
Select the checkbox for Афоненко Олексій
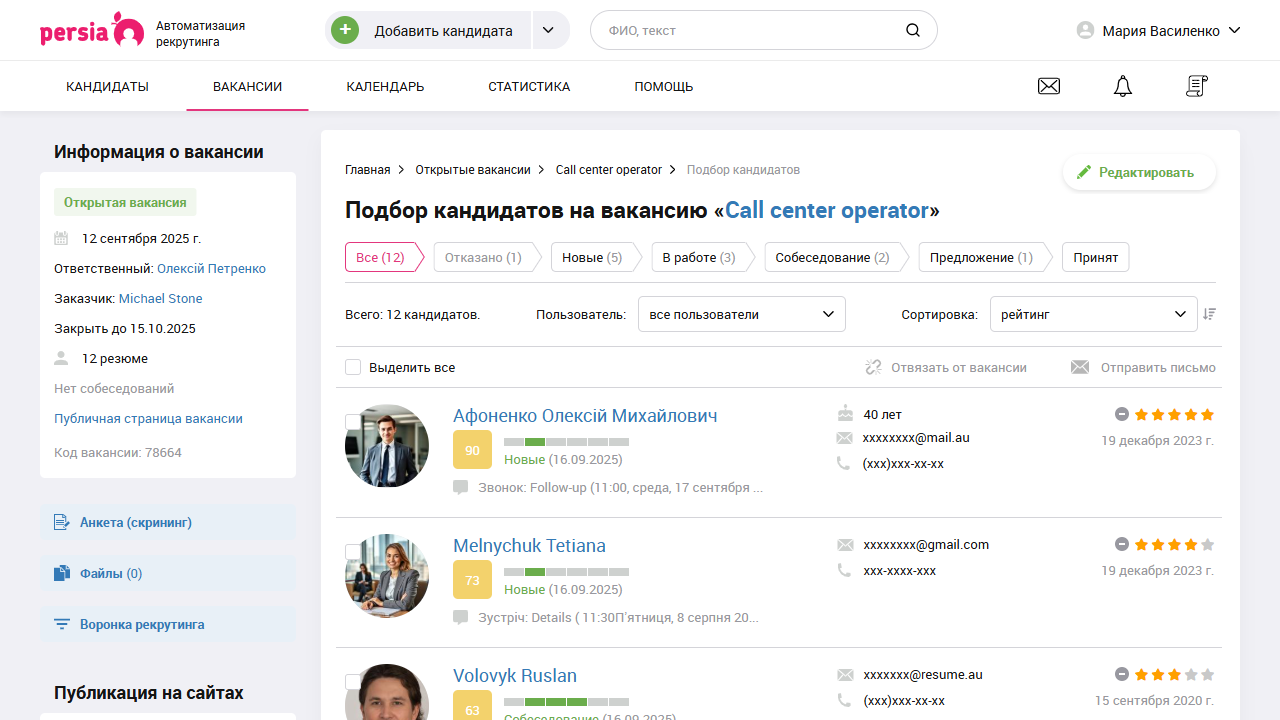click(x=353, y=421)
